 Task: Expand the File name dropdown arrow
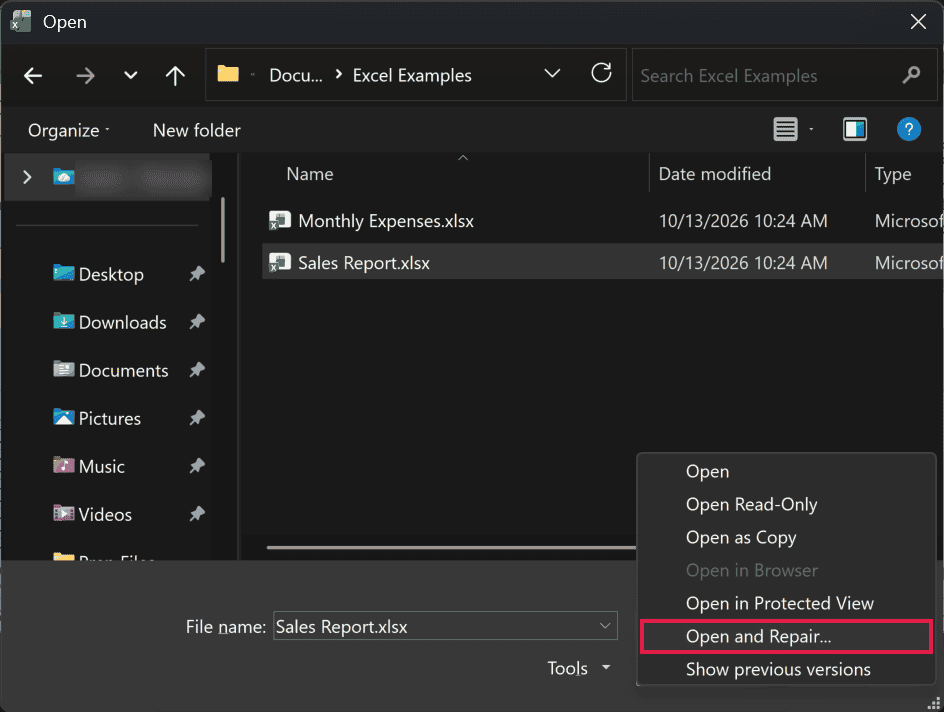605,626
